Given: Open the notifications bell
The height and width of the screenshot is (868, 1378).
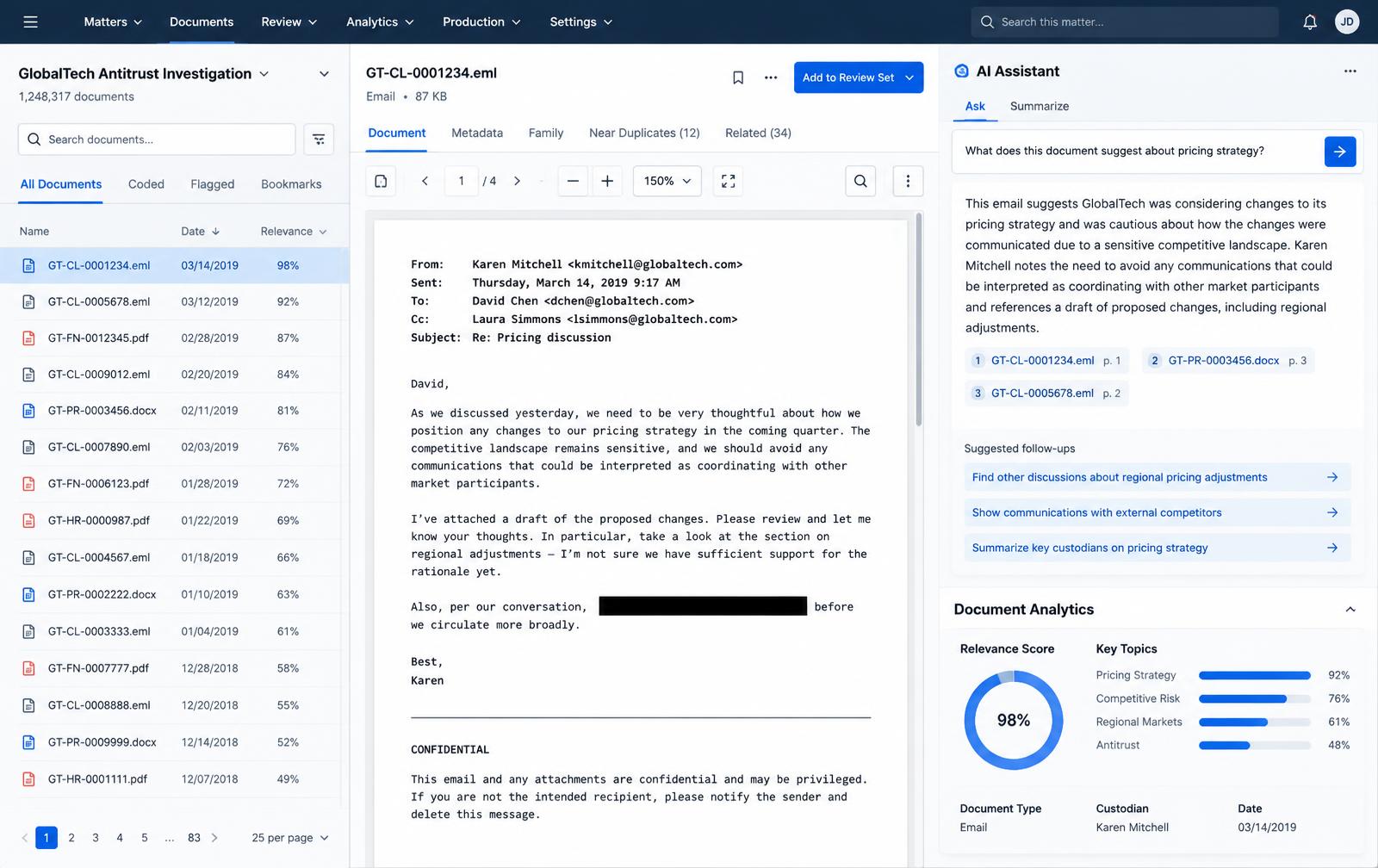Looking at the screenshot, I should [1310, 22].
